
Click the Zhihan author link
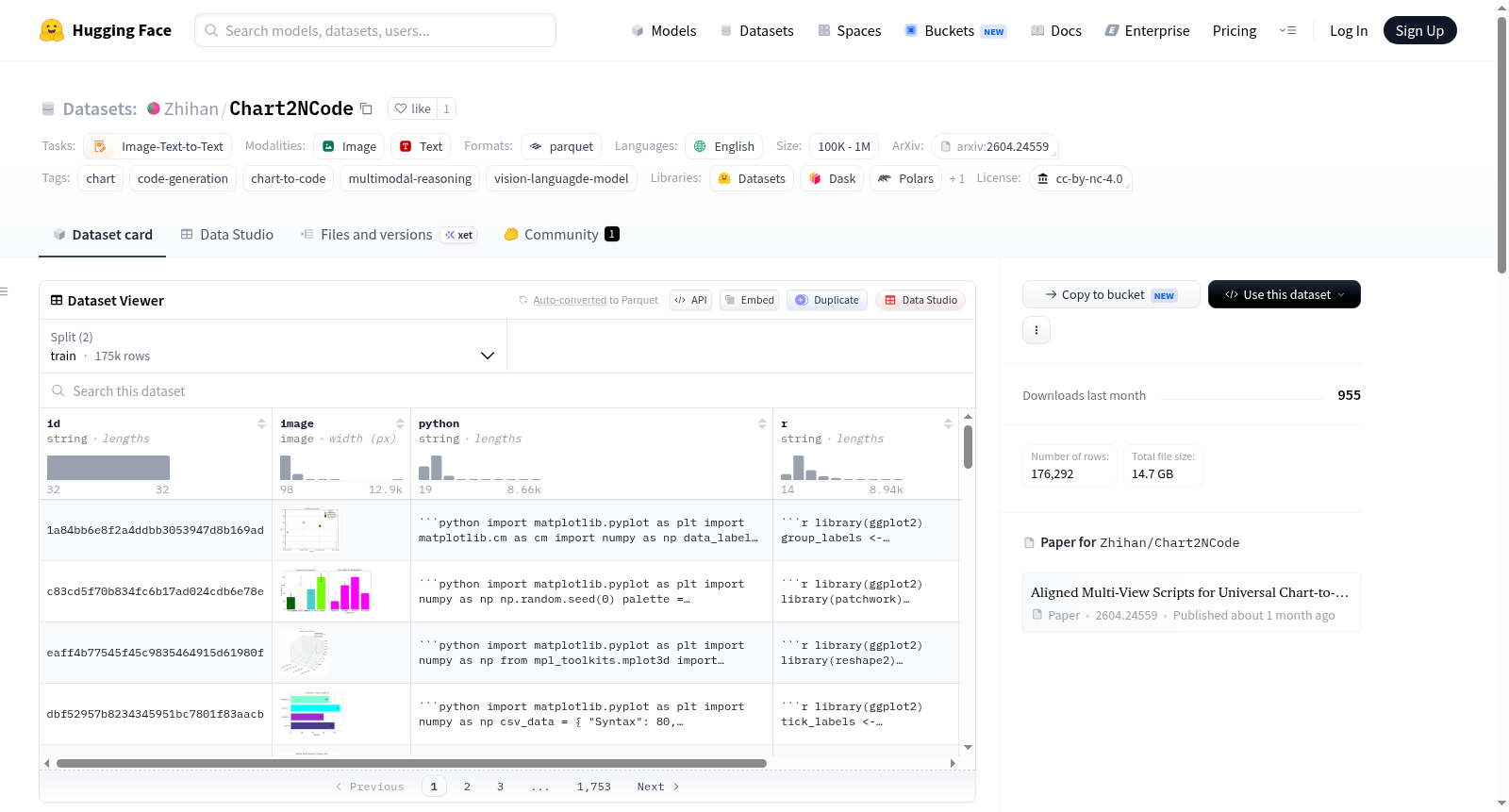(191, 108)
